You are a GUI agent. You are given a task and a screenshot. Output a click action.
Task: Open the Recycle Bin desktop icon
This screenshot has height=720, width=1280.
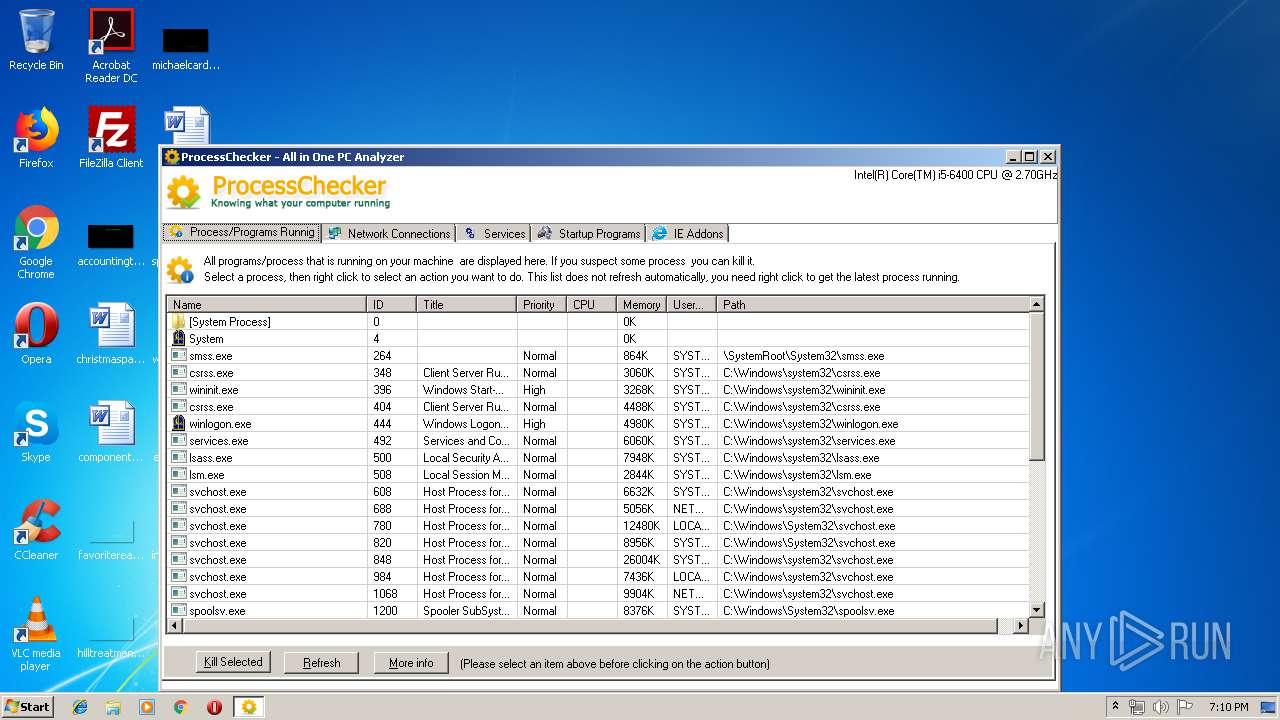[x=36, y=40]
